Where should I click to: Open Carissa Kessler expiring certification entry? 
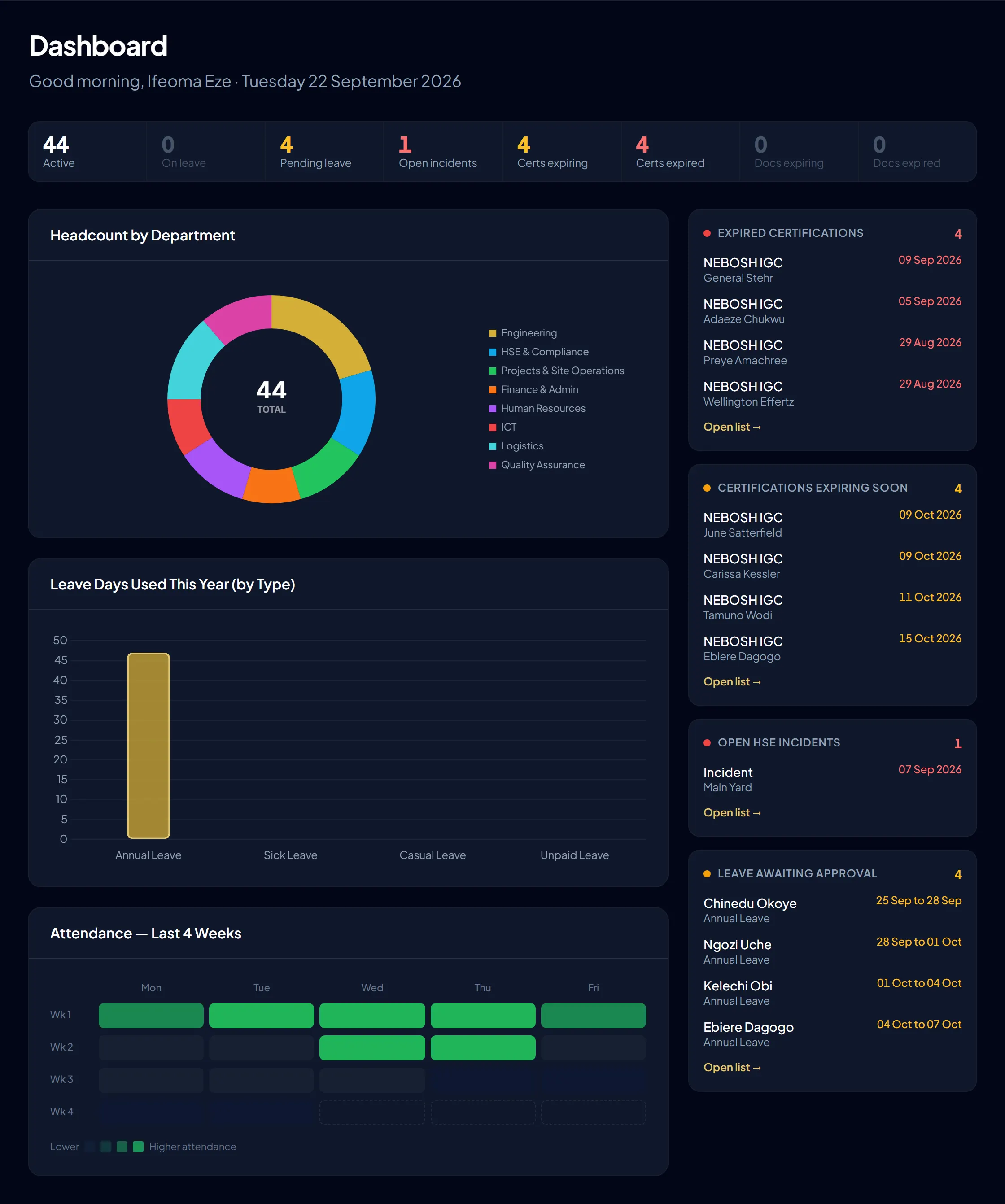pos(832,565)
